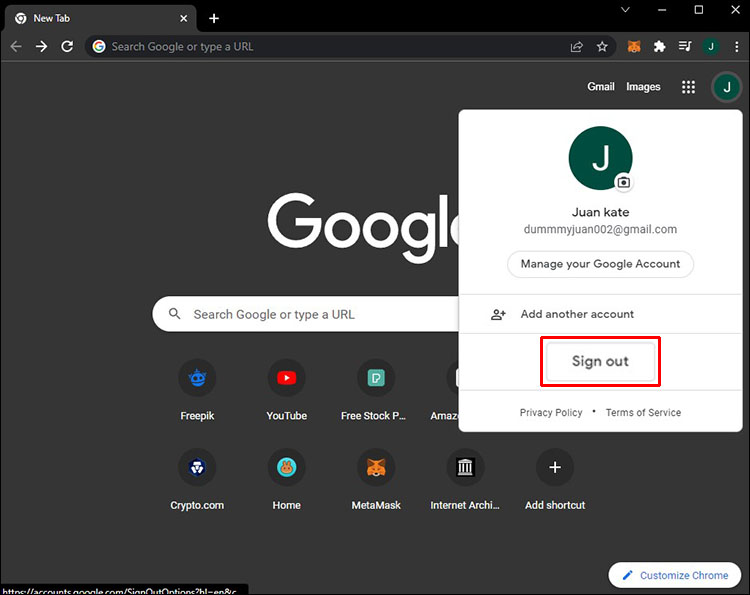The width and height of the screenshot is (750, 595).
Task: Open the Google apps grid icon
Action: pos(688,87)
